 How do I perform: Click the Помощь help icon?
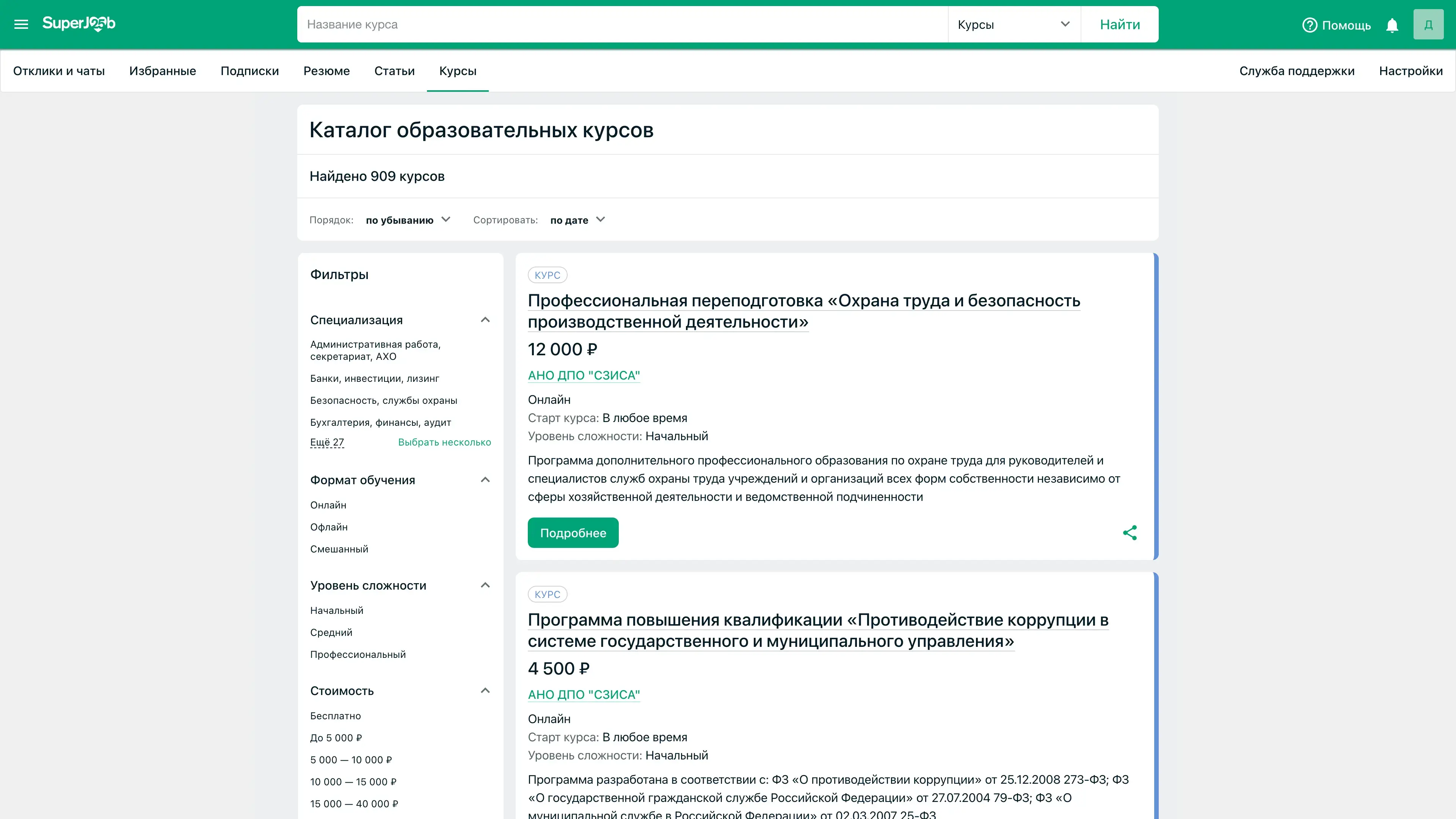point(1310,25)
